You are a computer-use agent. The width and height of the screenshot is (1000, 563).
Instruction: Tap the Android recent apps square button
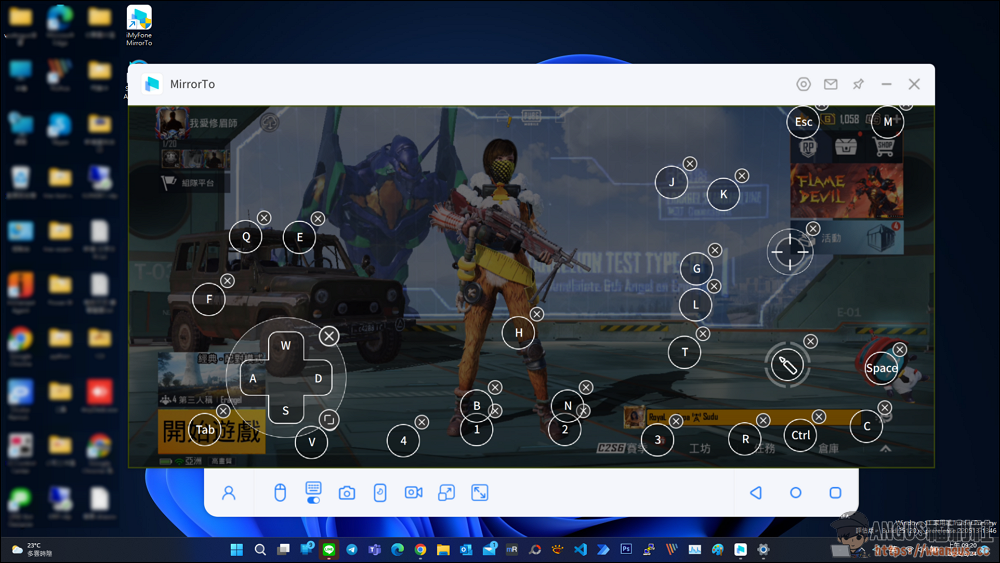(x=835, y=493)
